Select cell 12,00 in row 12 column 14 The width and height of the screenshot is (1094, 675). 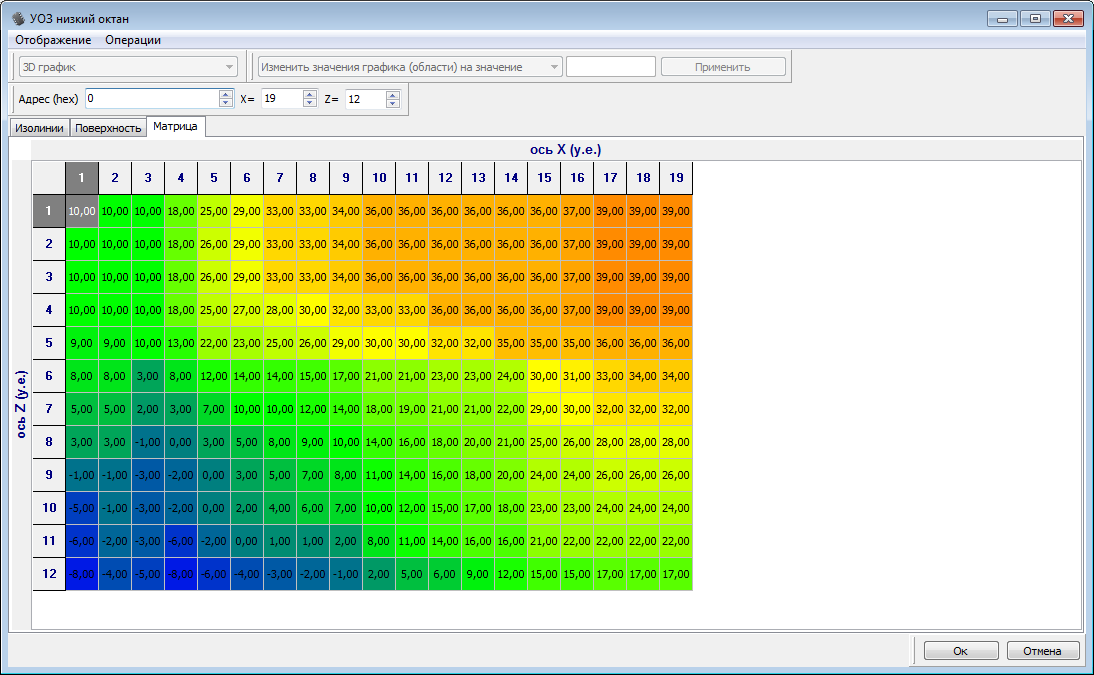[x=511, y=574]
